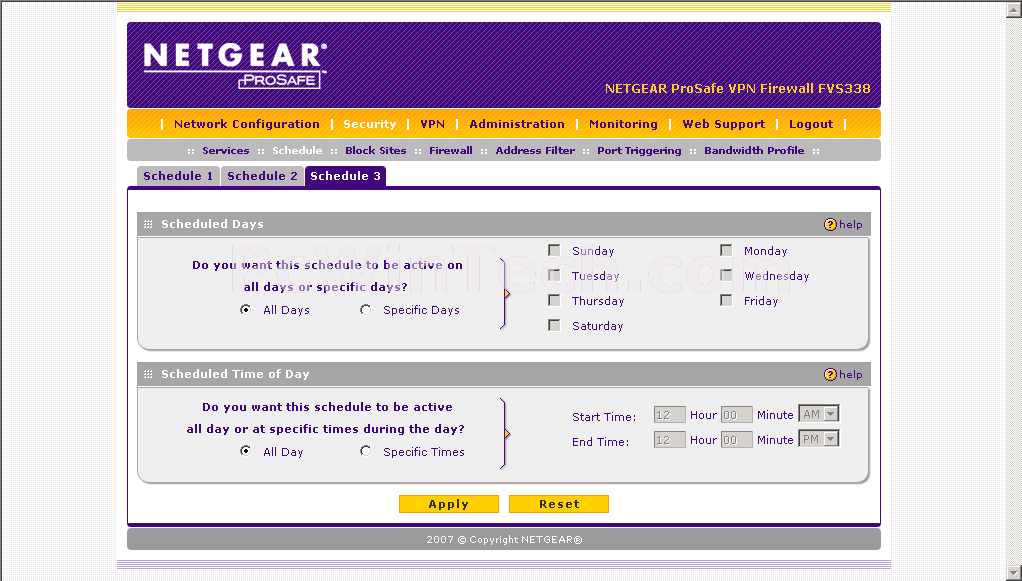
Task: Click the Start Time Hour field
Action: point(669,415)
